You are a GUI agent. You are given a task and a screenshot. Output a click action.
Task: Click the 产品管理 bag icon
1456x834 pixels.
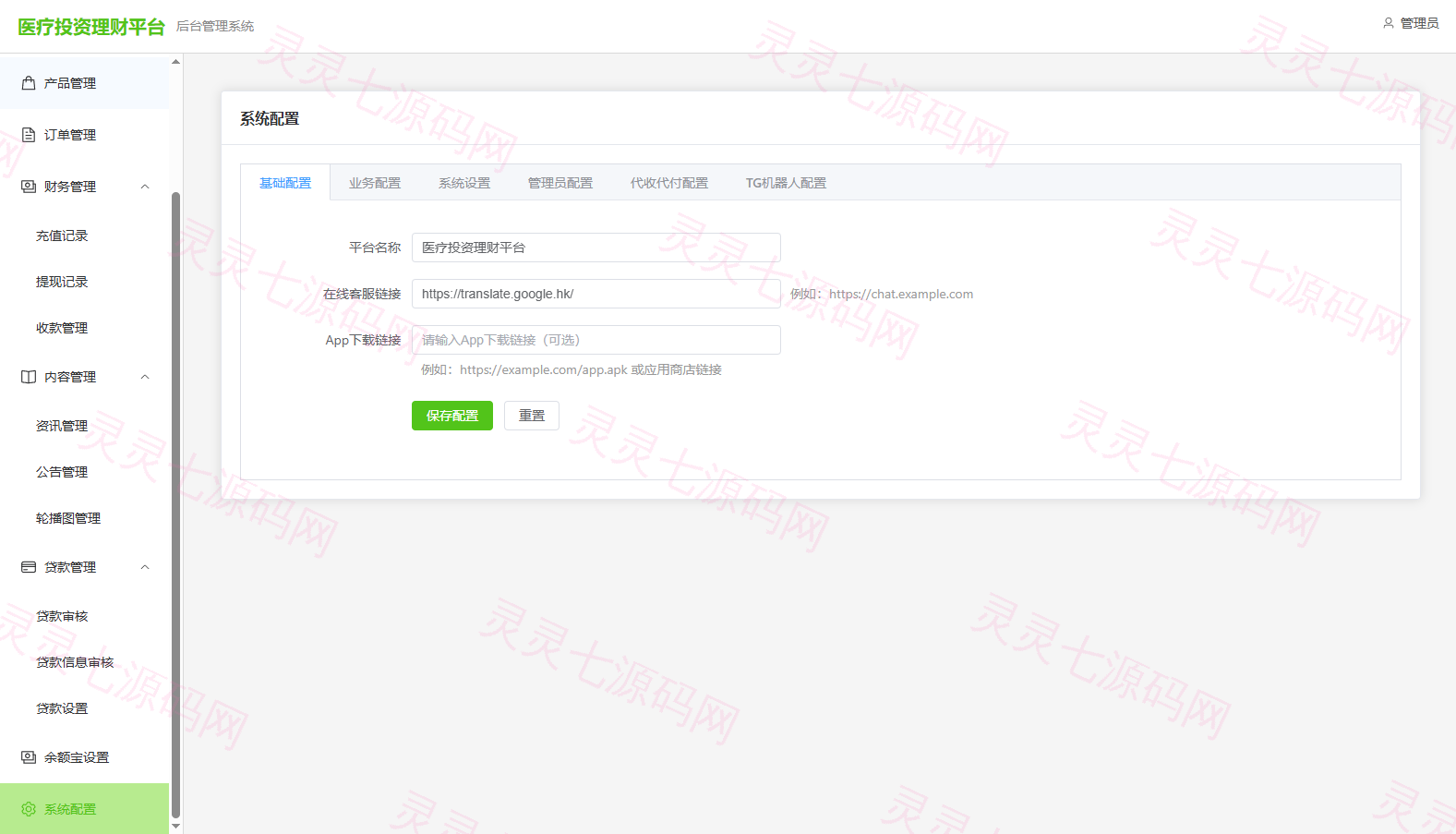[x=29, y=83]
